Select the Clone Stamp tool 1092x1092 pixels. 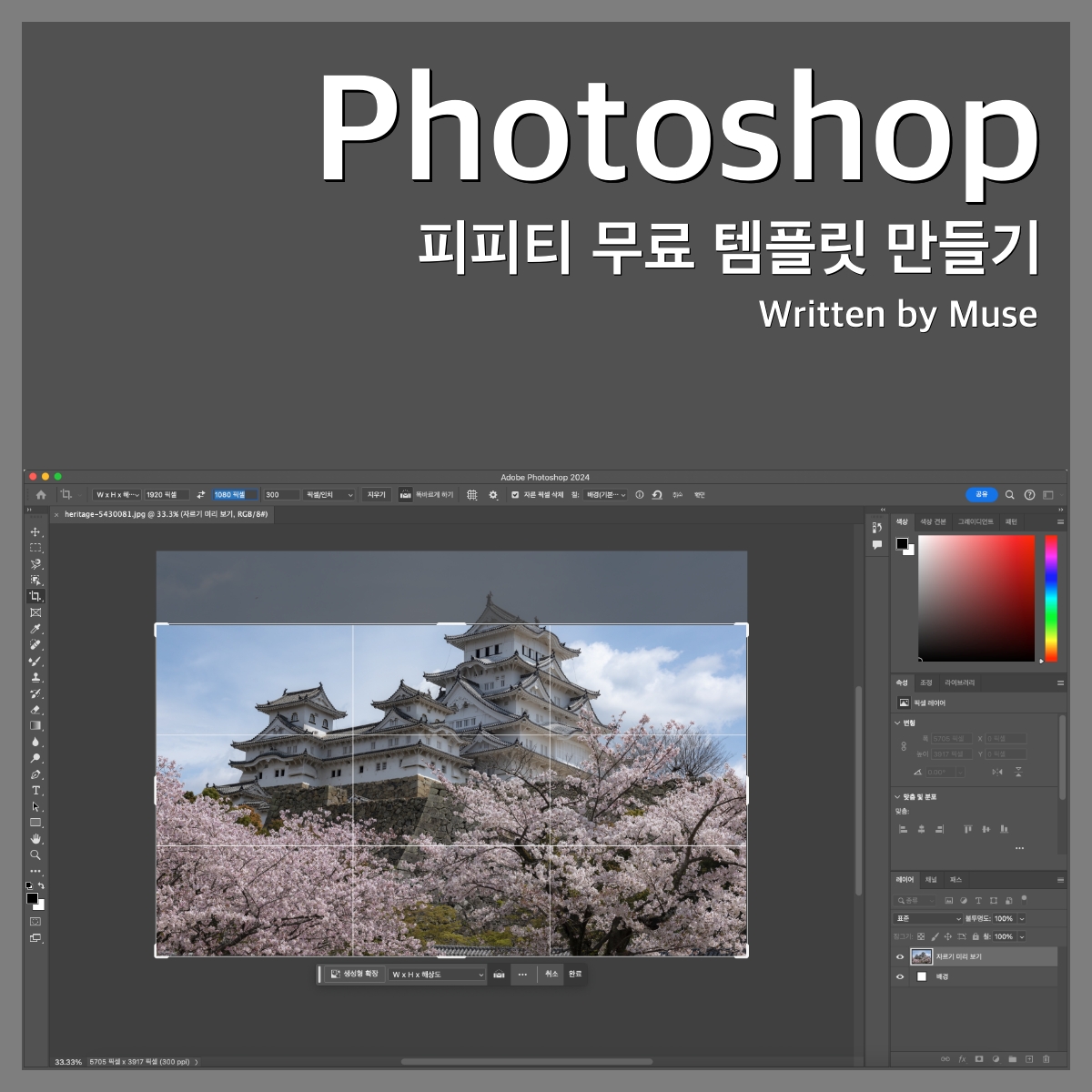(x=35, y=677)
